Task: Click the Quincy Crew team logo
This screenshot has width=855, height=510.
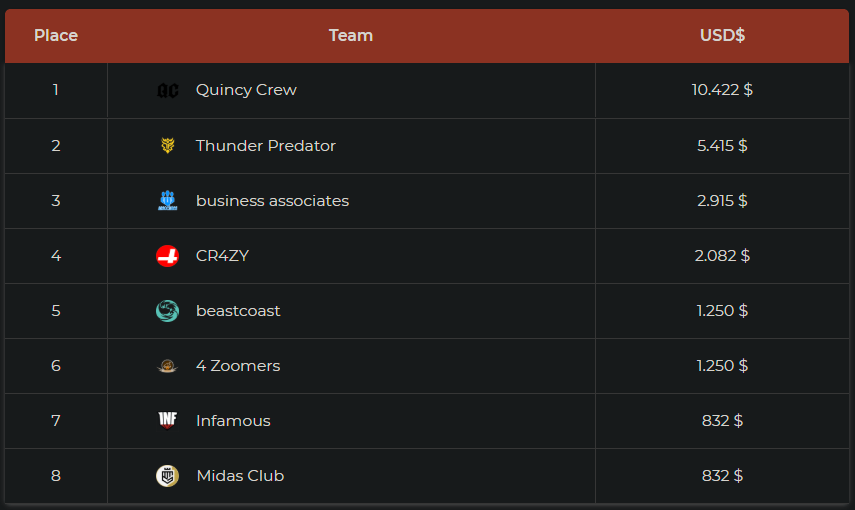Action: coord(168,91)
